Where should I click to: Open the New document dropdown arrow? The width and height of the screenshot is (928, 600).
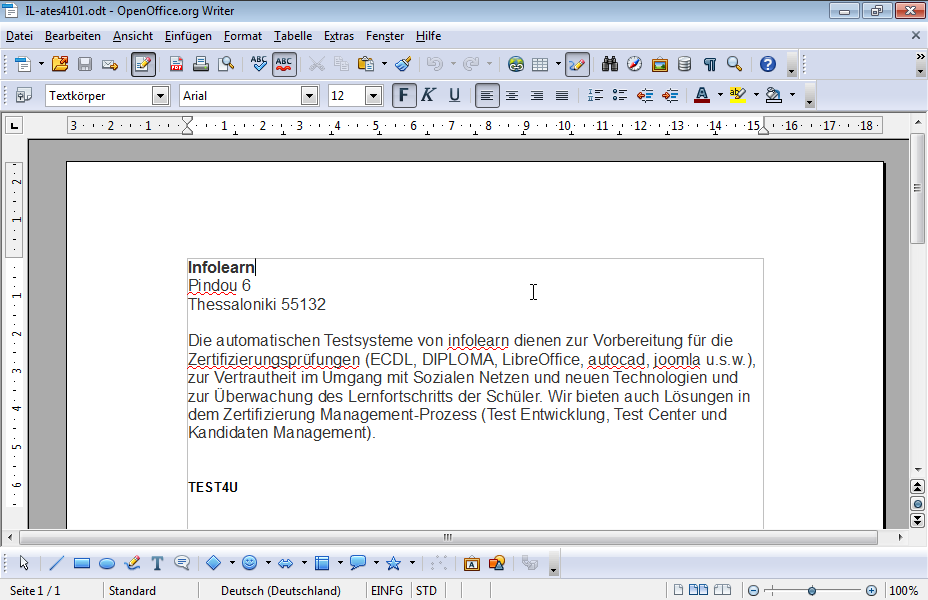pyautogui.click(x=41, y=63)
